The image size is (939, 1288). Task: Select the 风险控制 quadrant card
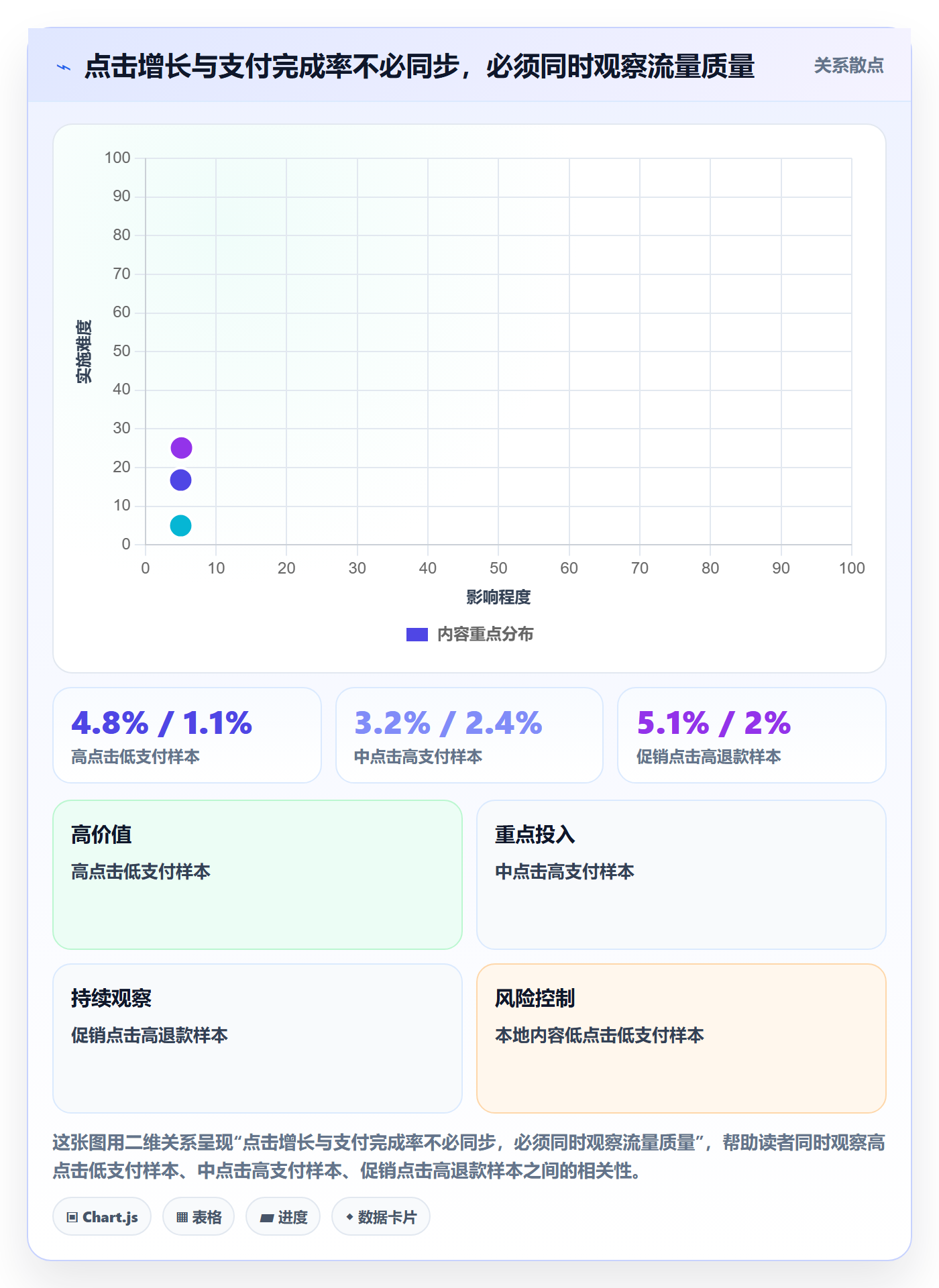tap(681, 1038)
